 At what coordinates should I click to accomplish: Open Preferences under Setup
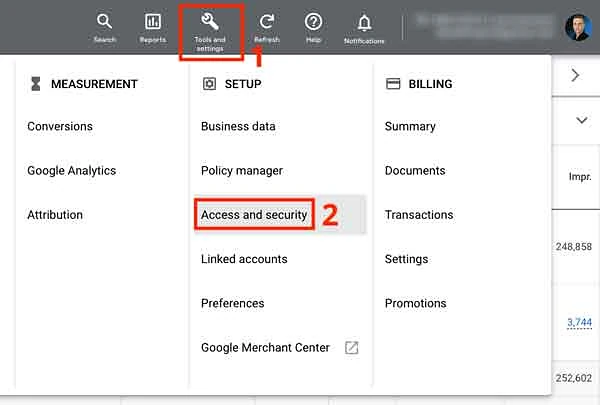(x=233, y=303)
